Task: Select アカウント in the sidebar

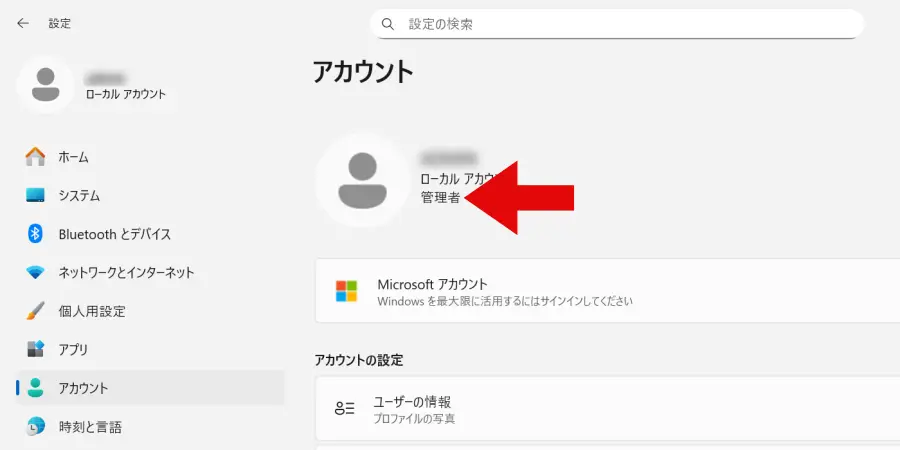Action: coord(150,388)
